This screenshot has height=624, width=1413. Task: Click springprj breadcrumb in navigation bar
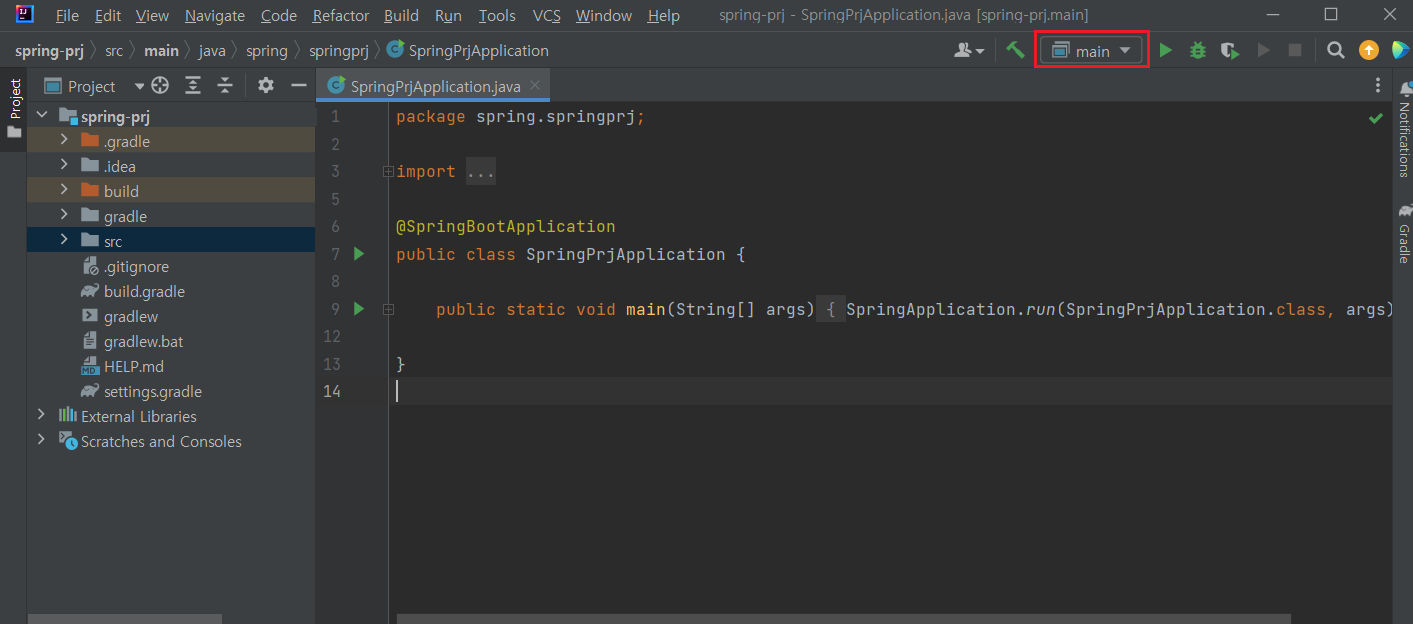338,50
